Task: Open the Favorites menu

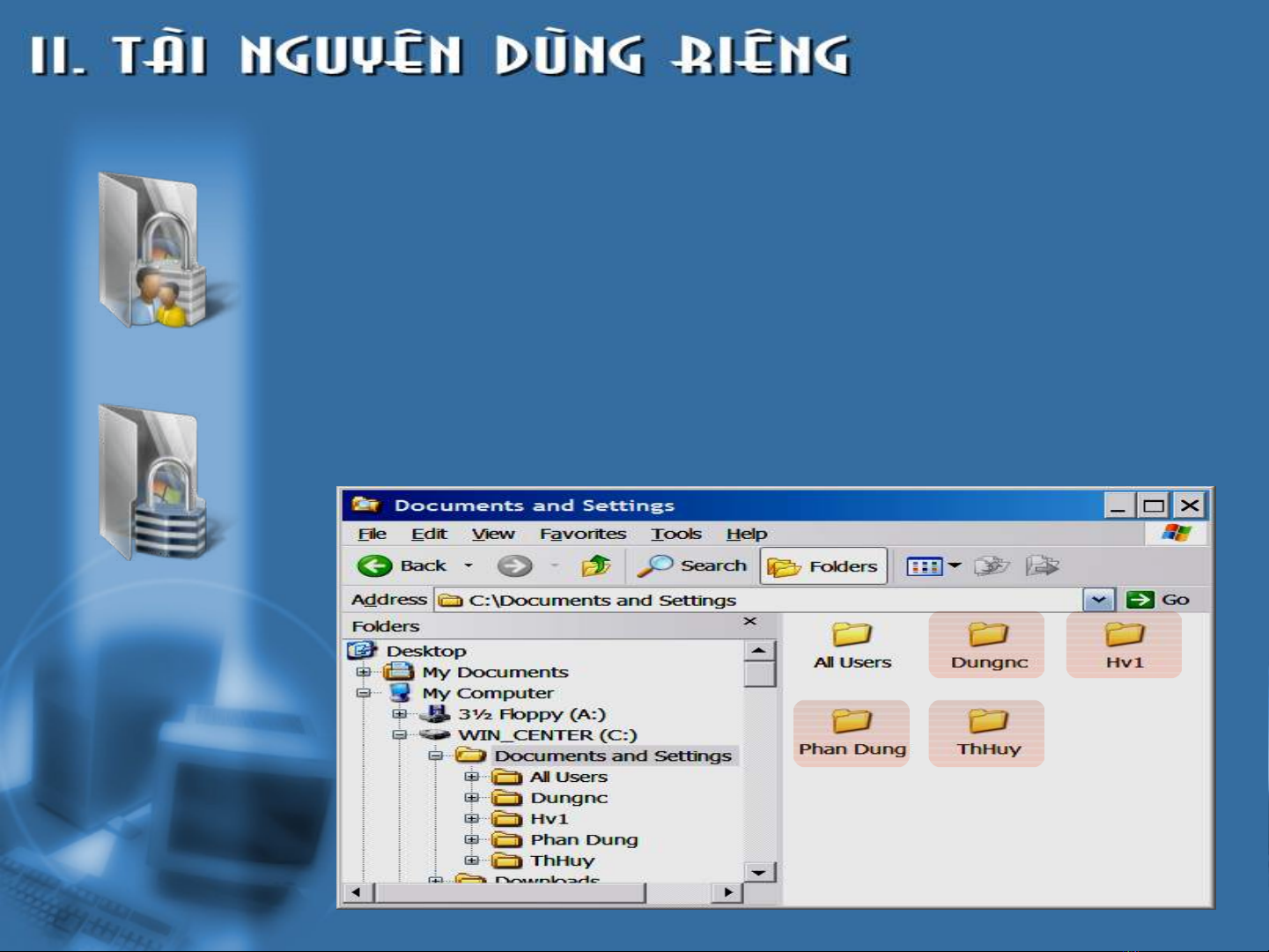Action: pyautogui.click(x=582, y=534)
